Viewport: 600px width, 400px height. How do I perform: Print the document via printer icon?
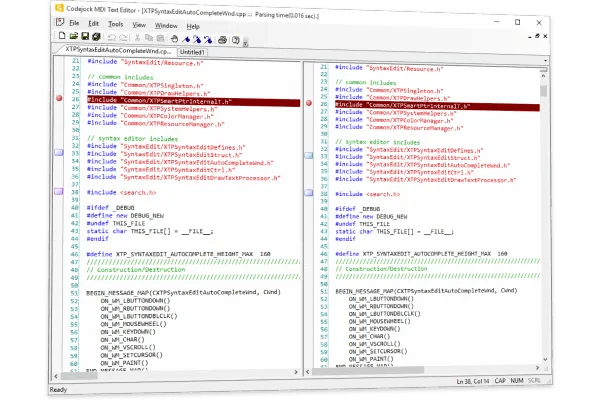(x=222, y=40)
